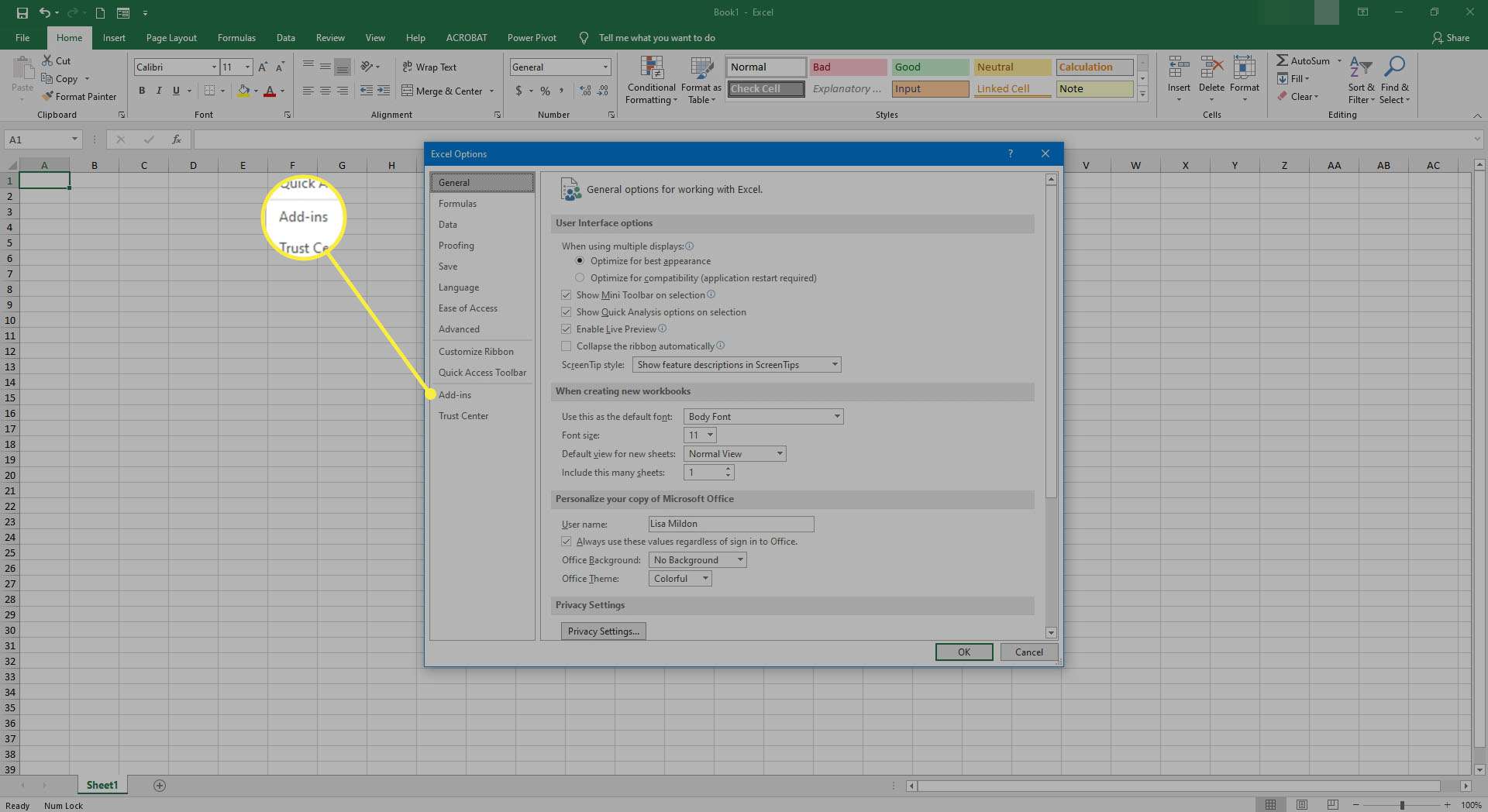Toggle Show Mini Toolbar on selection

(x=567, y=294)
